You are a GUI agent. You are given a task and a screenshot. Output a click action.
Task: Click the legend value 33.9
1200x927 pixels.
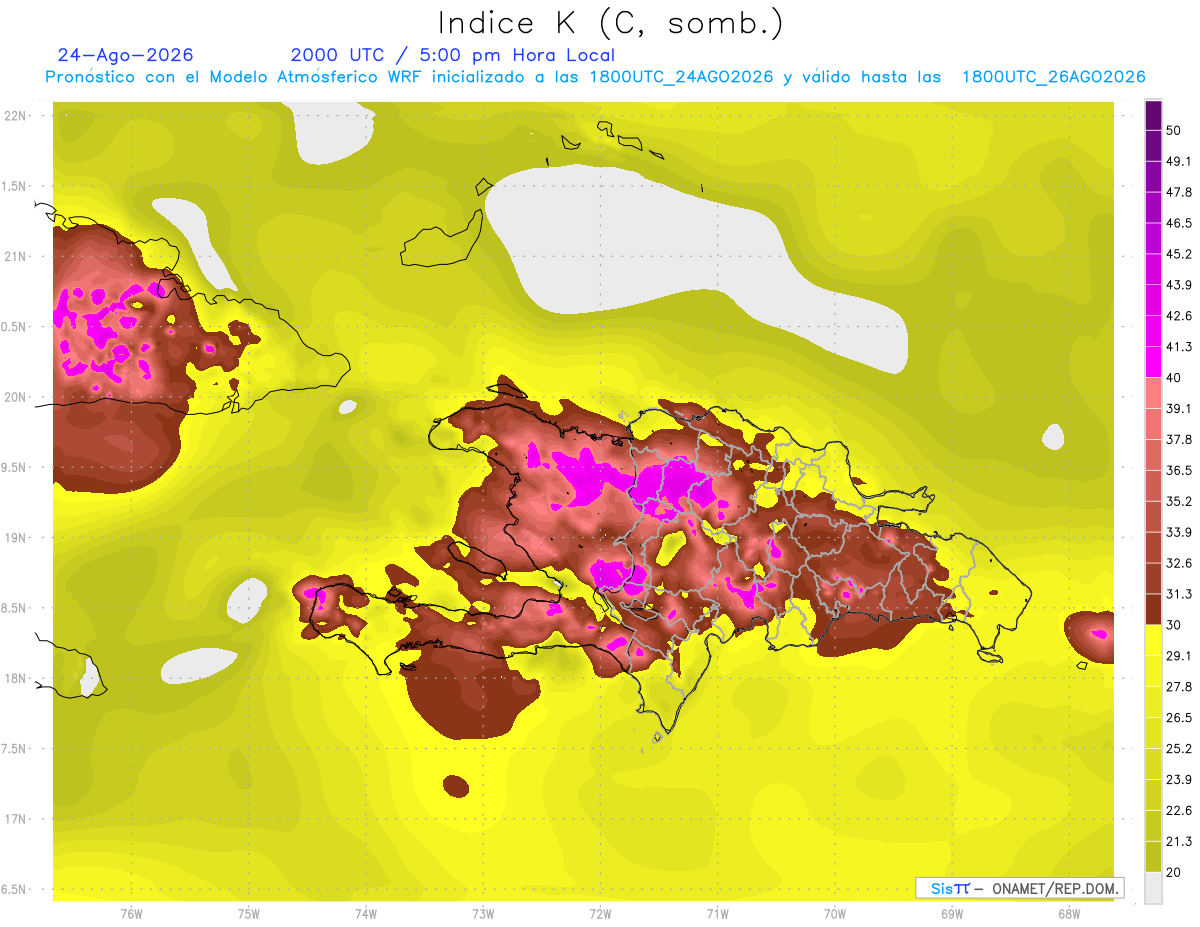click(x=1178, y=532)
